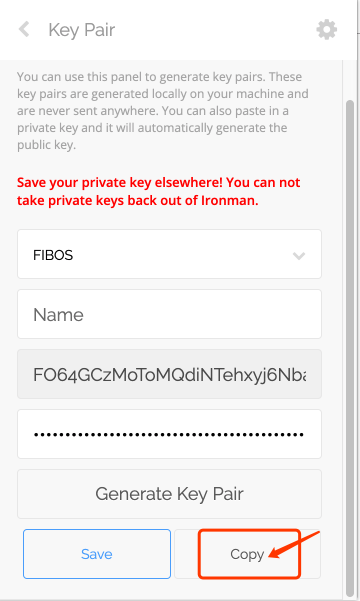Click the public key field starting with FO64GCz
The height and width of the screenshot is (601, 360).
point(169,374)
